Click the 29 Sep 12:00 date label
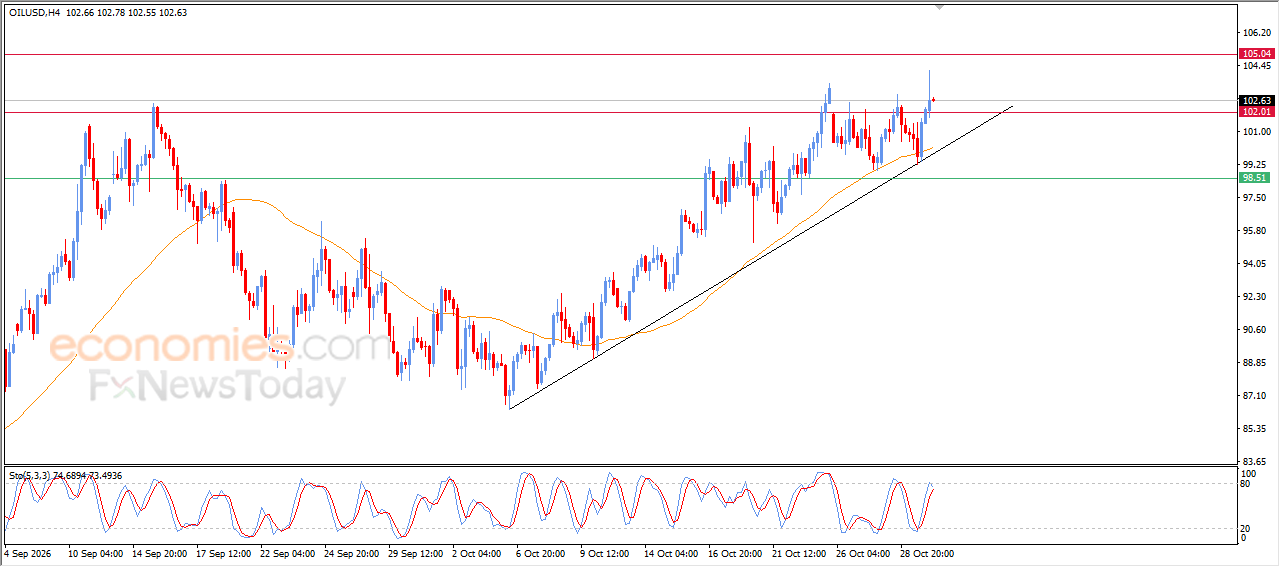 418,552
